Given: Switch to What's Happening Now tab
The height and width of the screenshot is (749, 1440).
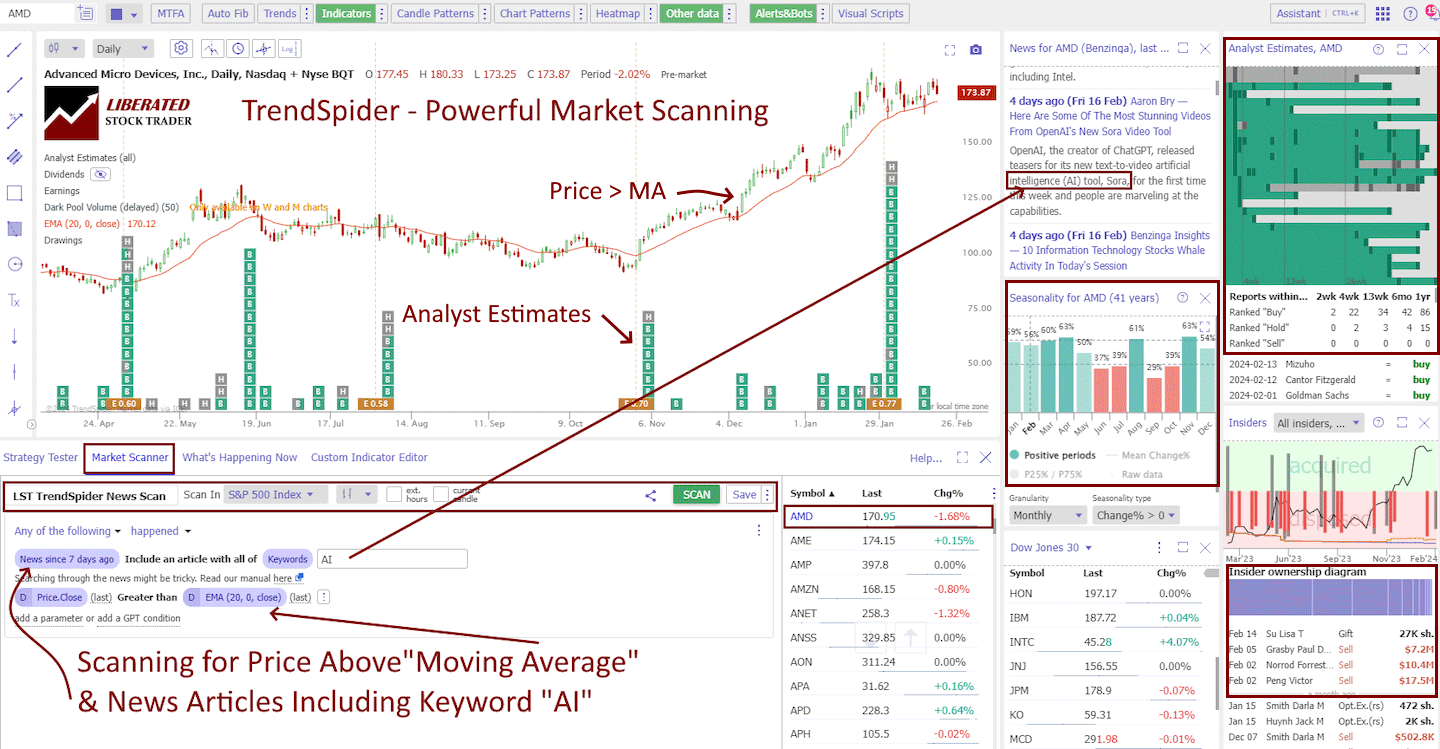Looking at the screenshot, I should (240, 457).
